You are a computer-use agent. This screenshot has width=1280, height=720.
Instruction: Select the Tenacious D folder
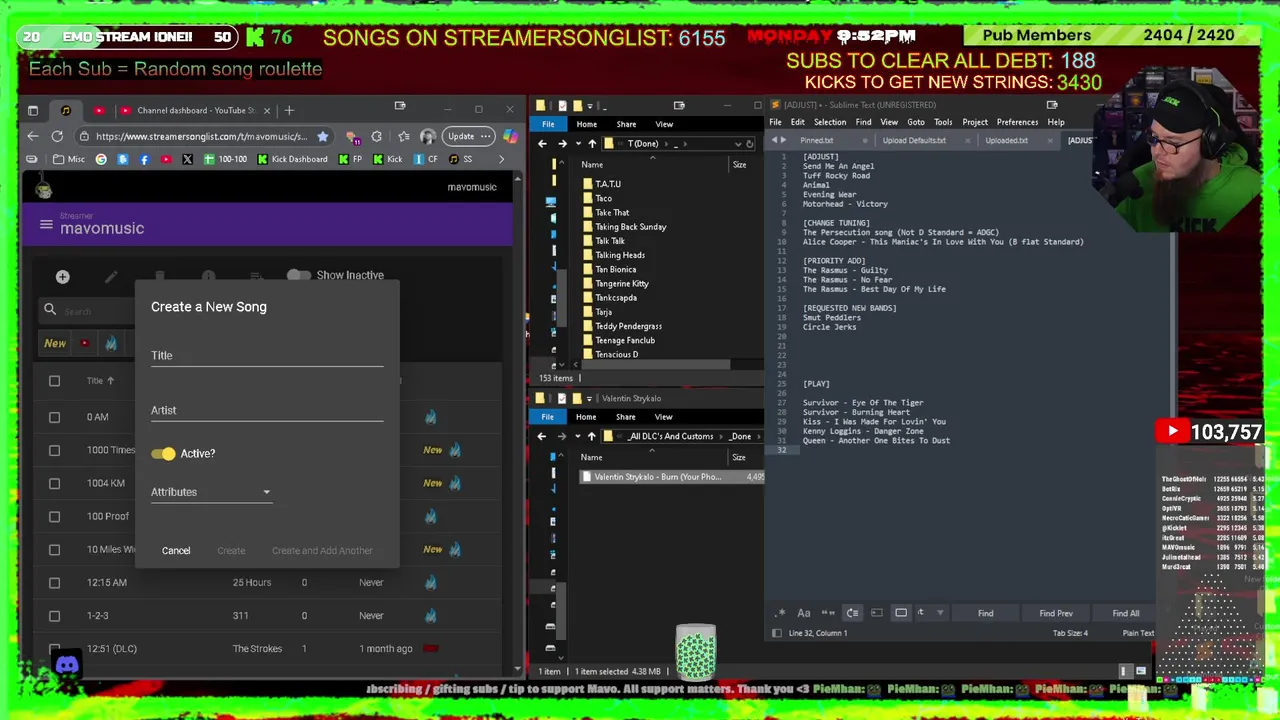(x=616, y=354)
